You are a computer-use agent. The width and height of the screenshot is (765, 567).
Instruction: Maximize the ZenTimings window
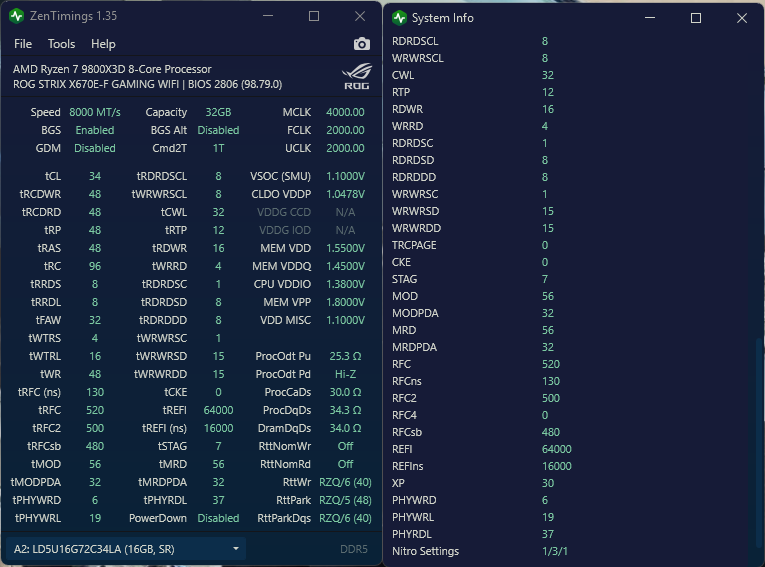tap(314, 16)
